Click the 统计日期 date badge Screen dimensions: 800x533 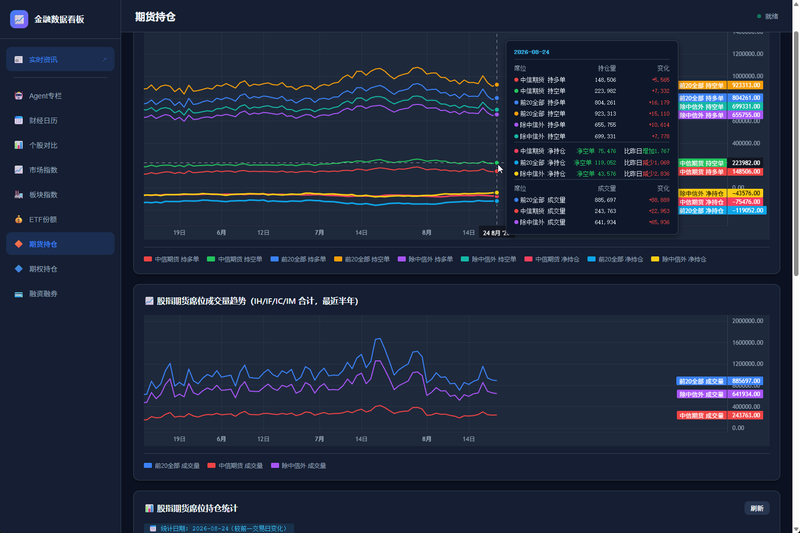pyautogui.click(x=219, y=528)
